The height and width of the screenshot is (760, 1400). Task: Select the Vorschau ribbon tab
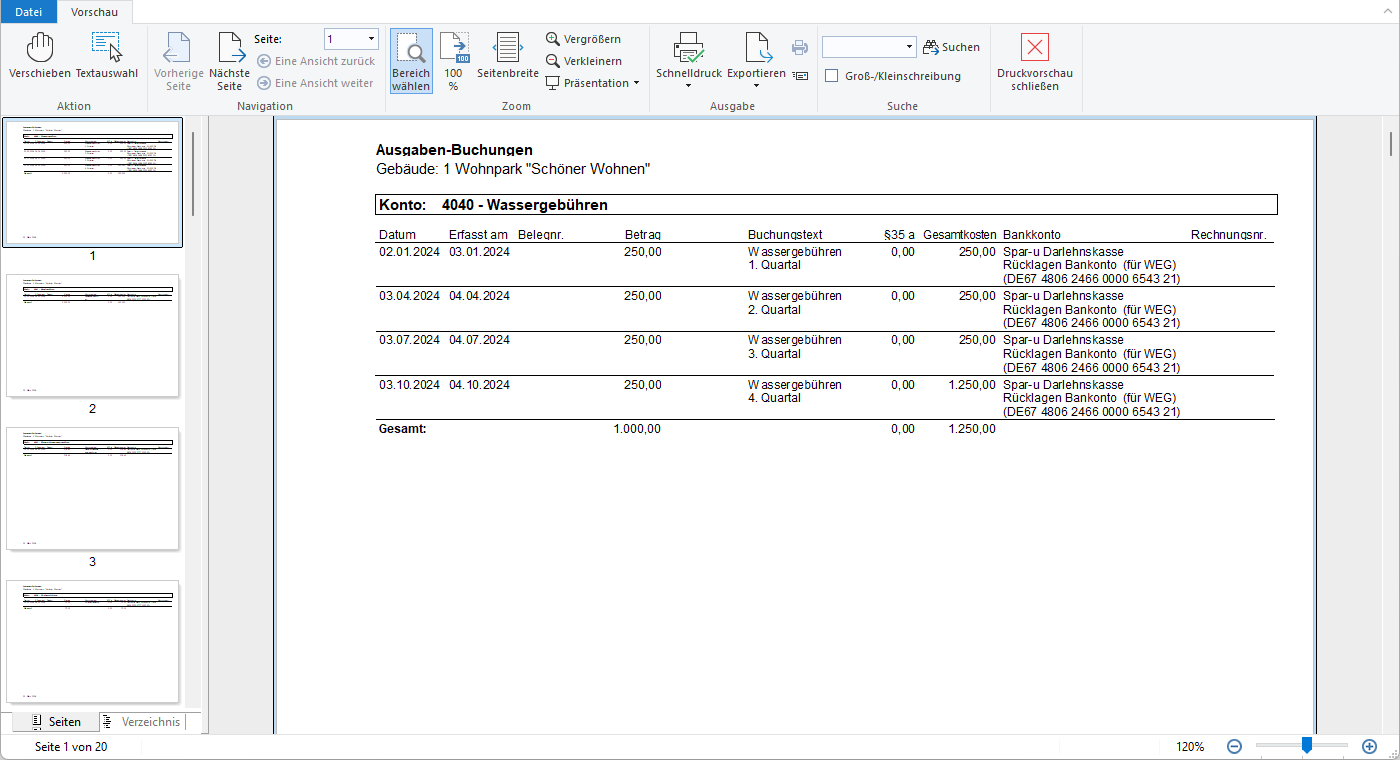(94, 12)
